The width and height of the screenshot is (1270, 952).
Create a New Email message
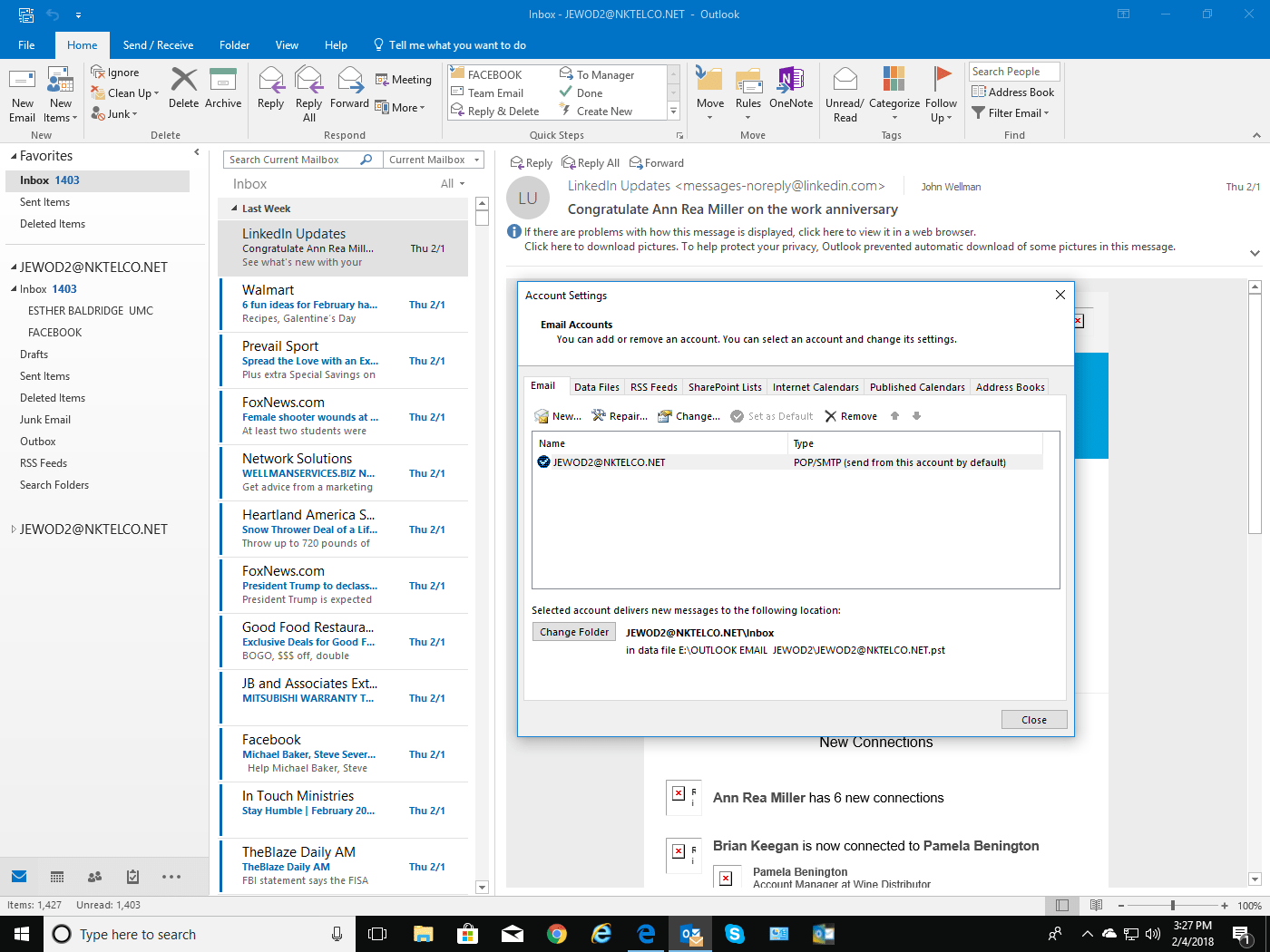(x=22, y=94)
